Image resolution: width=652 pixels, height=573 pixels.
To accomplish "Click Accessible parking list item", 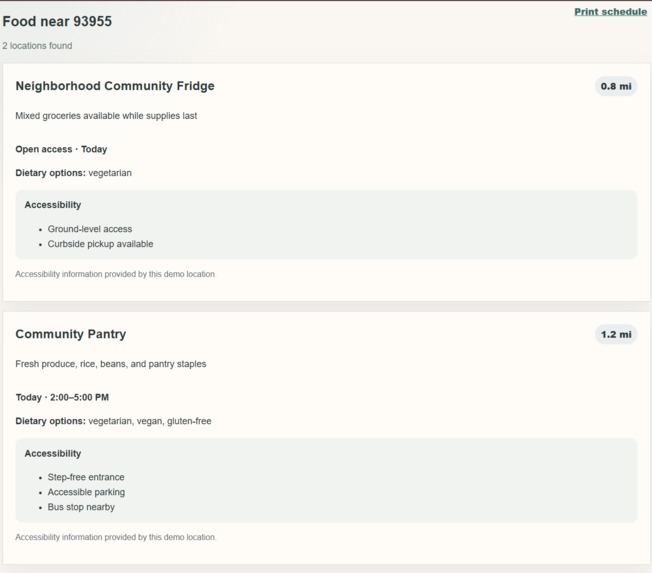I will (86, 492).
